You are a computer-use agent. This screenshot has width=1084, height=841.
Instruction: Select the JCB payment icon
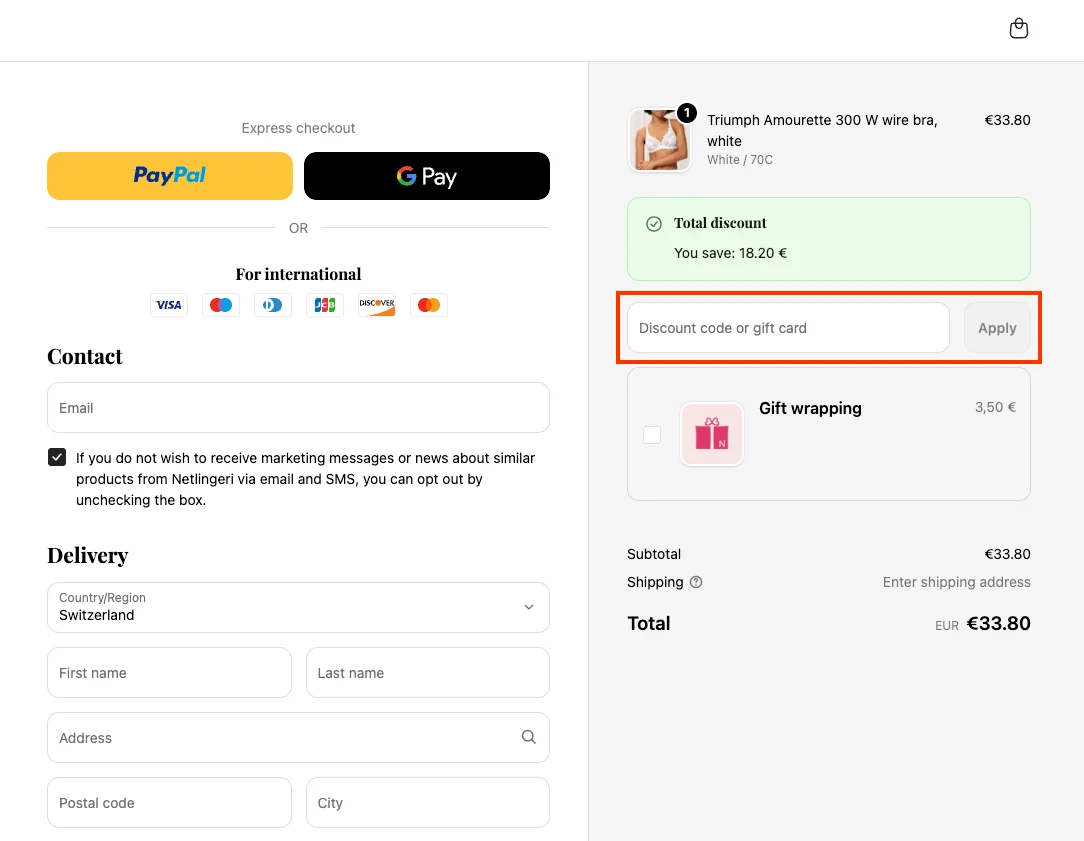pyautogui.click(x=324, y=305)
